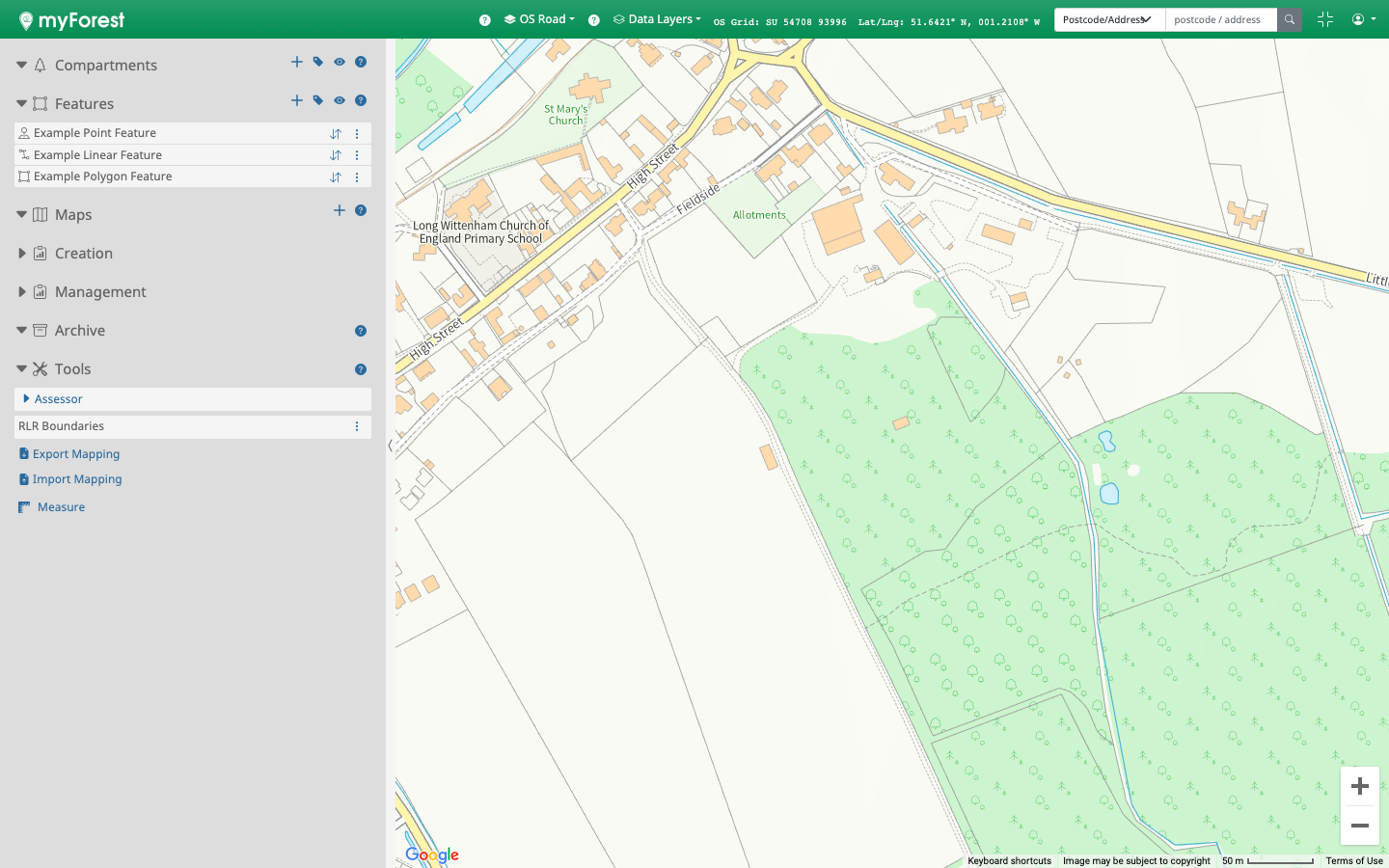
Task: Click the Features tag label icon
Action: click(x=318, y=100)
